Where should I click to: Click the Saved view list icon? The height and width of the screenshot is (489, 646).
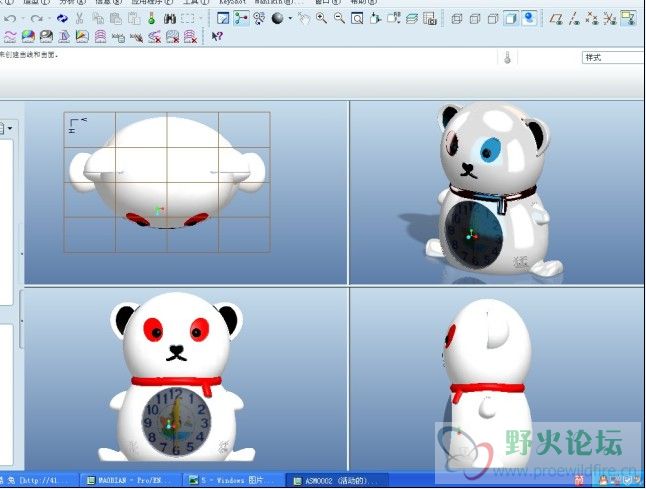point(393,19)
